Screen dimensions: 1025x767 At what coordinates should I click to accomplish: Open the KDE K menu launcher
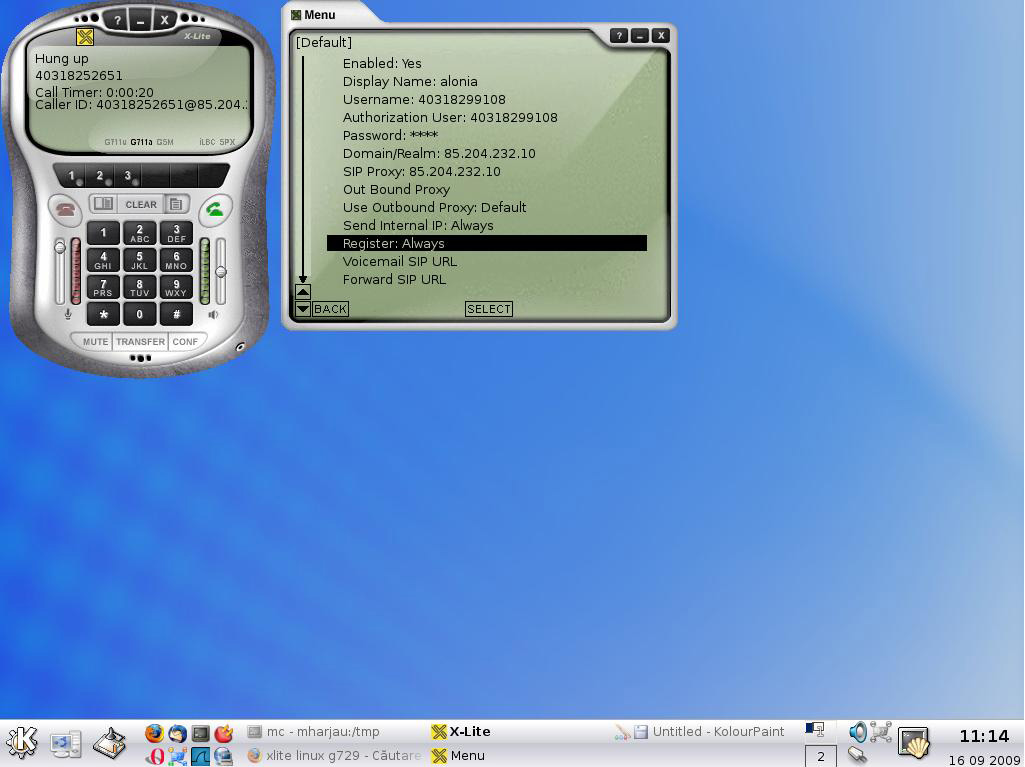22,742
